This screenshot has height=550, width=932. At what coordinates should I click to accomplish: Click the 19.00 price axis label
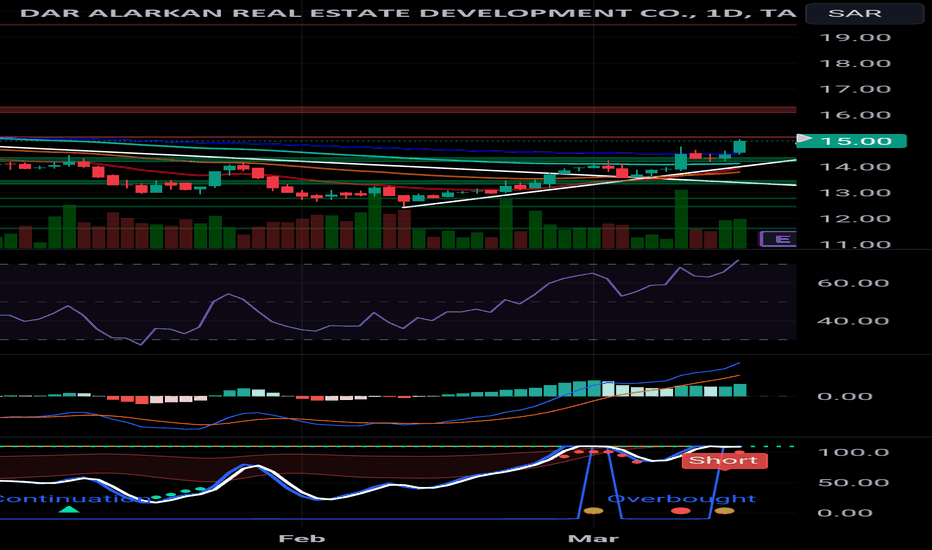click(855, 37)
